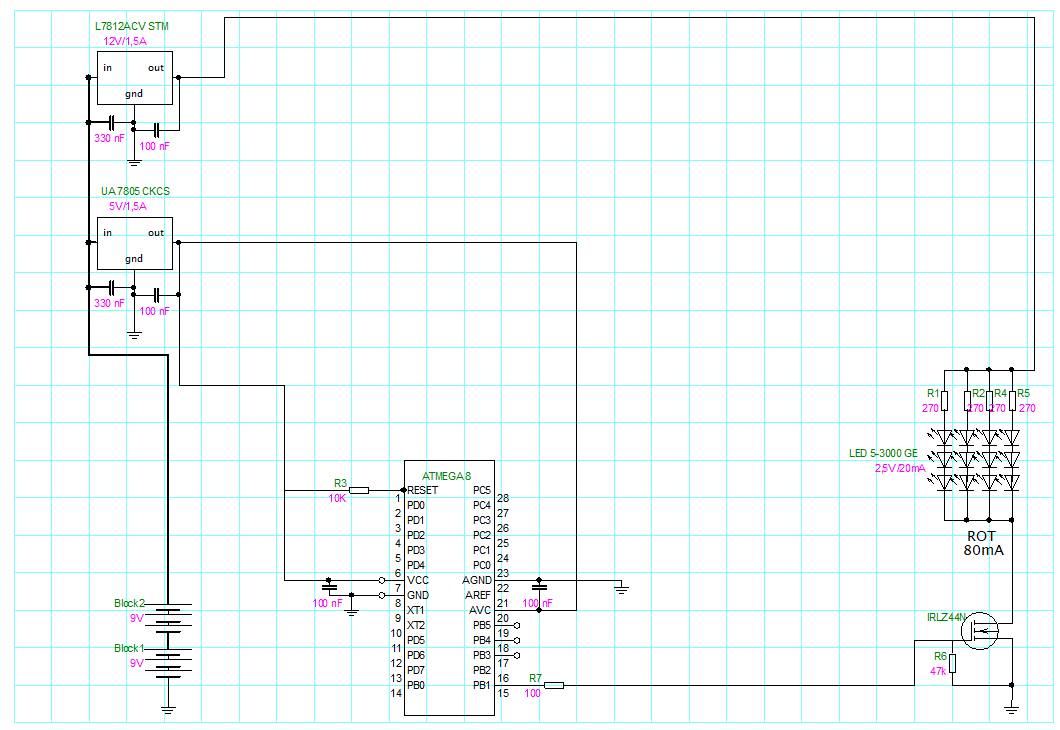Image resolution: width=1060 pixels, height=730 pixels.
Task: Click the 'ROT' text label
Action: tap(982, 536)
